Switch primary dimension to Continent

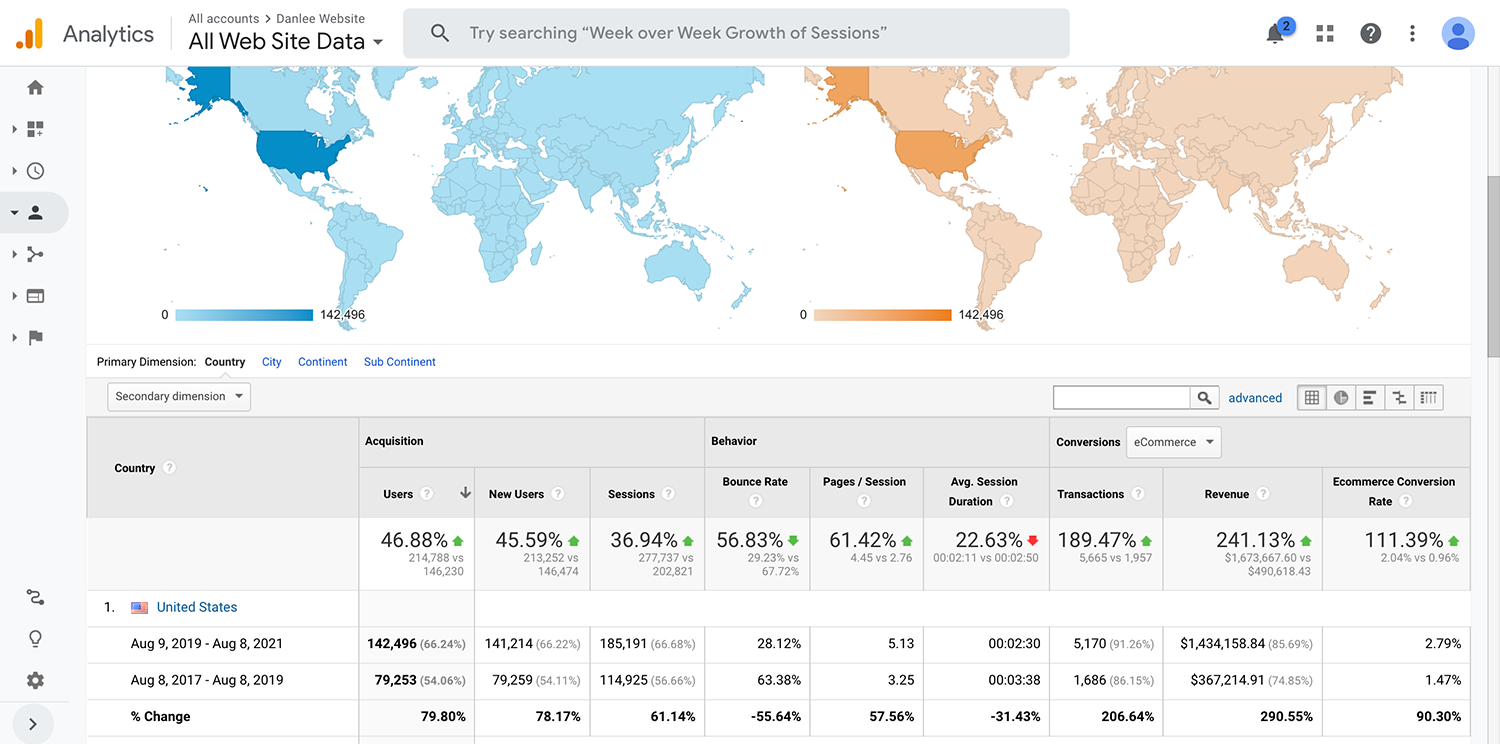click(x=322, y=362)
